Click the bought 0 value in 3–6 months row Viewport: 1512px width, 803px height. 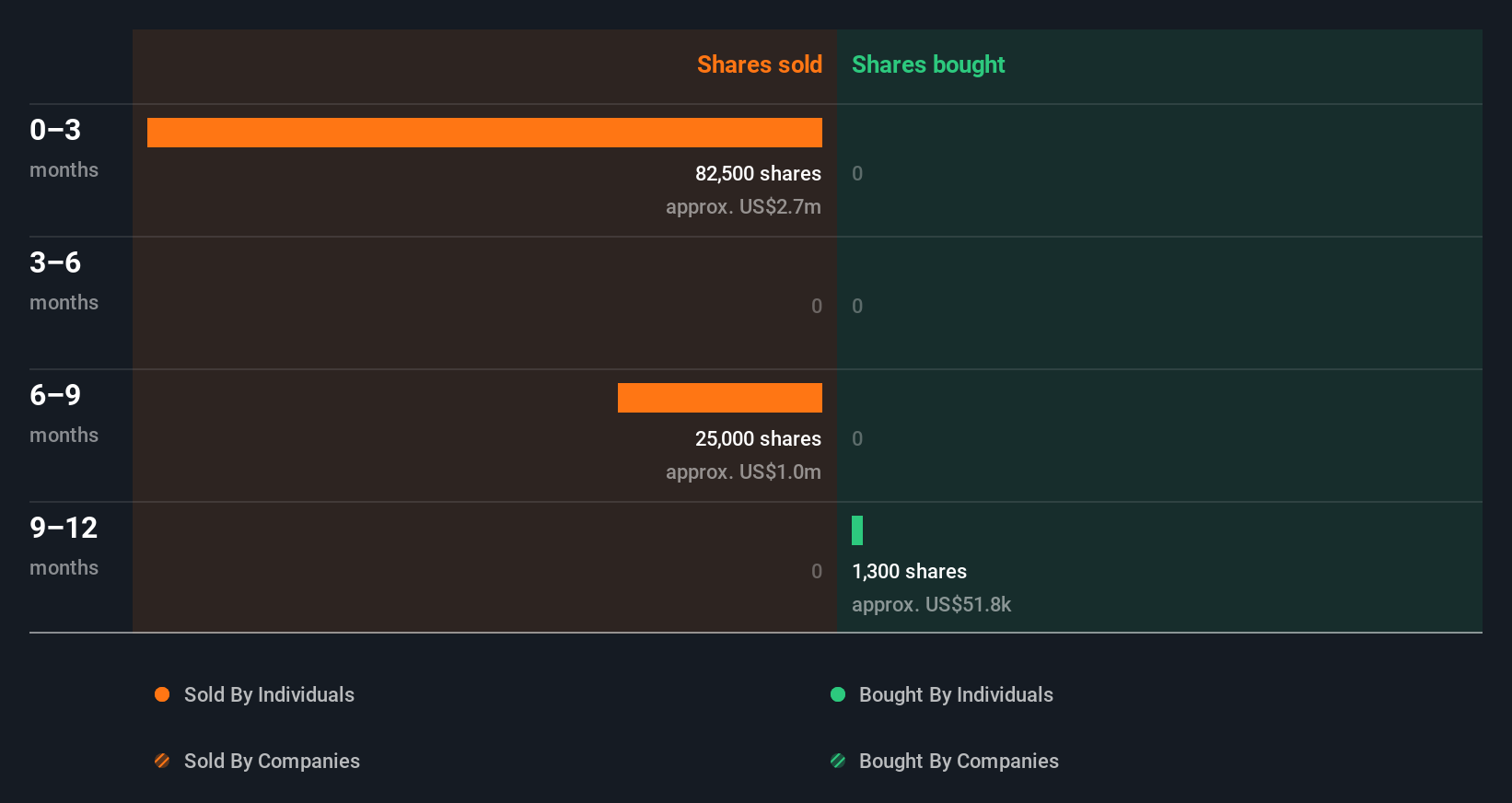pyautogui.click(x=857, y=306)
